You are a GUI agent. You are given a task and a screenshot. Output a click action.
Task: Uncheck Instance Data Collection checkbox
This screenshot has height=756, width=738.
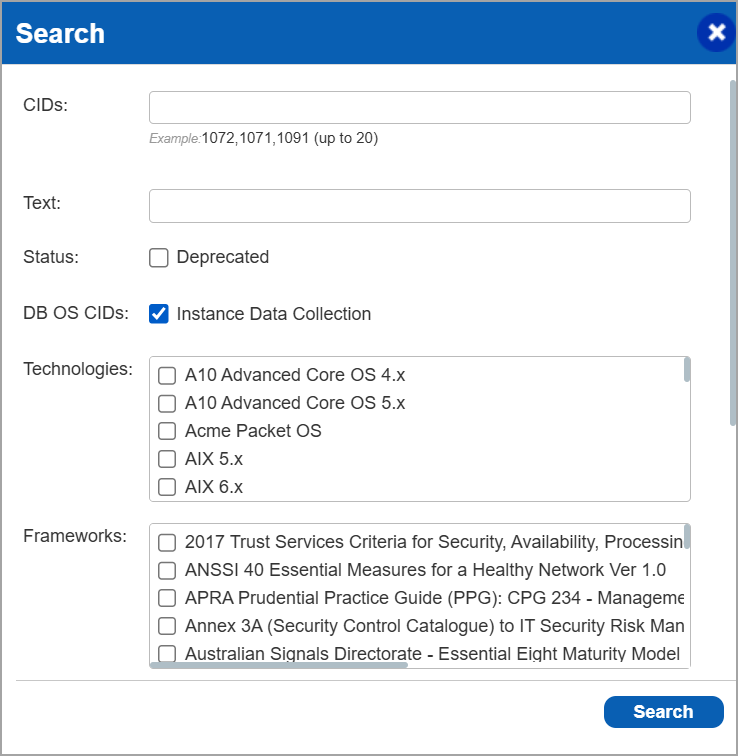(x=159, y=314)
